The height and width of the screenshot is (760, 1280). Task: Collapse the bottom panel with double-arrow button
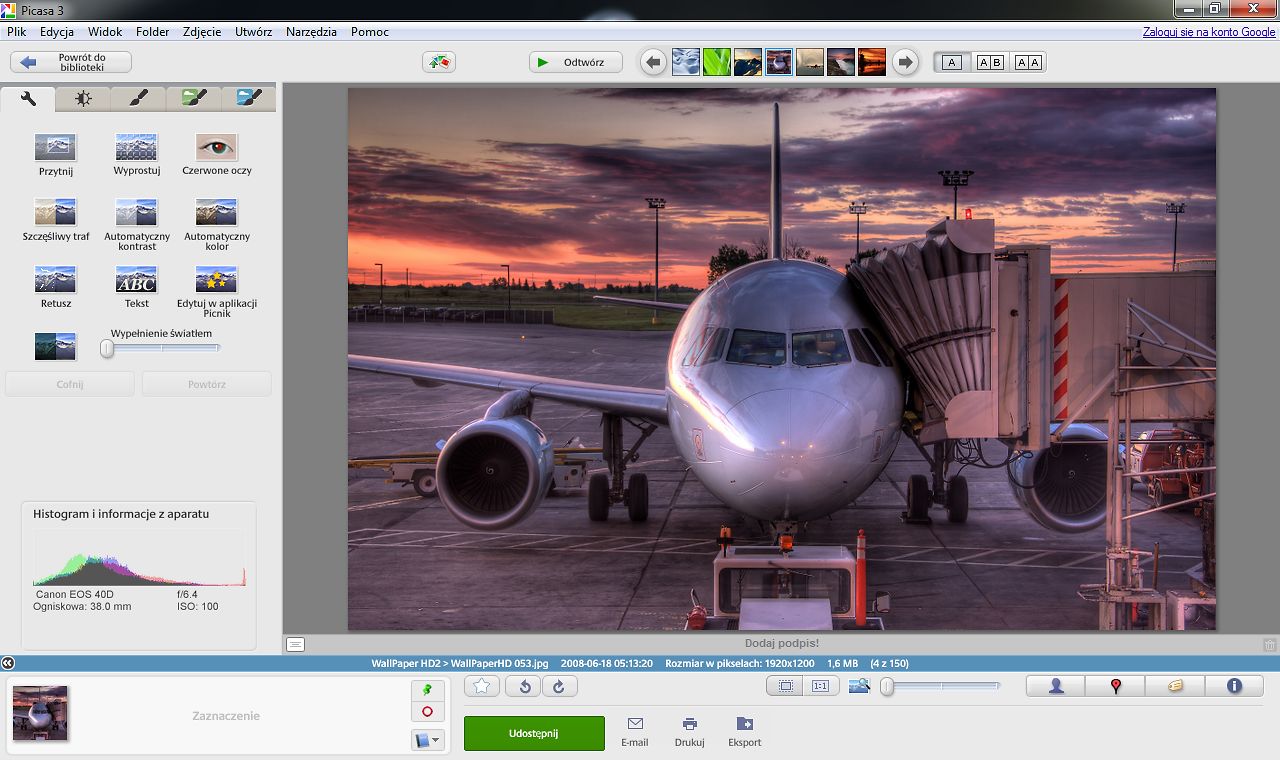point(8,663)
